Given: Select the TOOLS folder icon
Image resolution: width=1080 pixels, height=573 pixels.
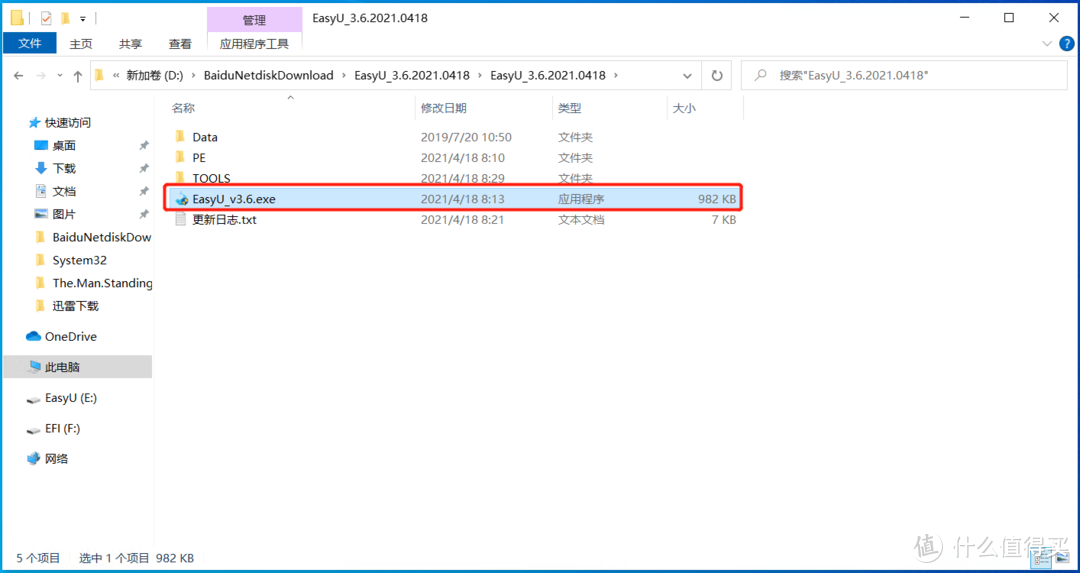Looking at the screenshot, I should (180, 177).
